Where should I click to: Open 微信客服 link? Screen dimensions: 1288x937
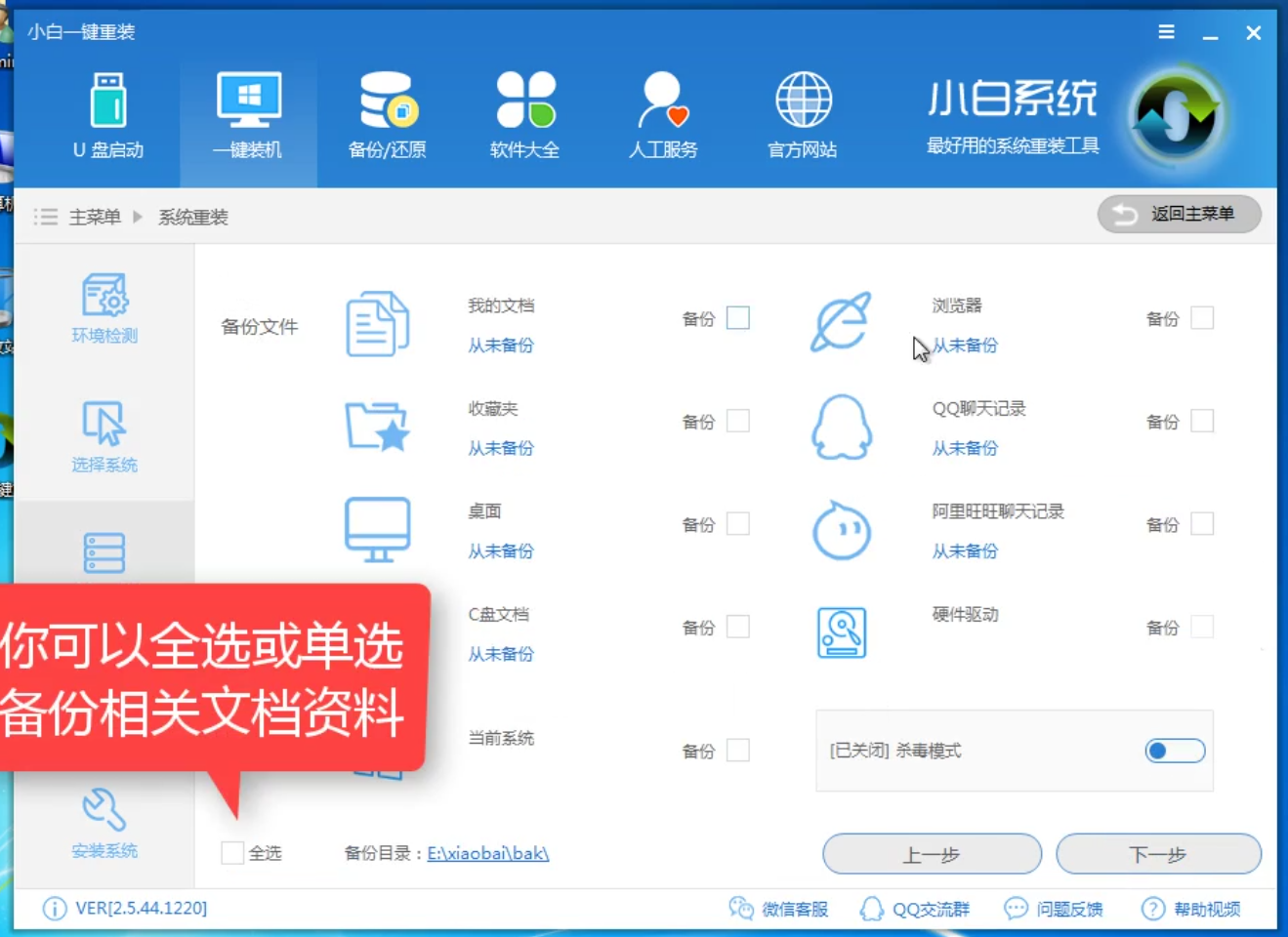778,909
